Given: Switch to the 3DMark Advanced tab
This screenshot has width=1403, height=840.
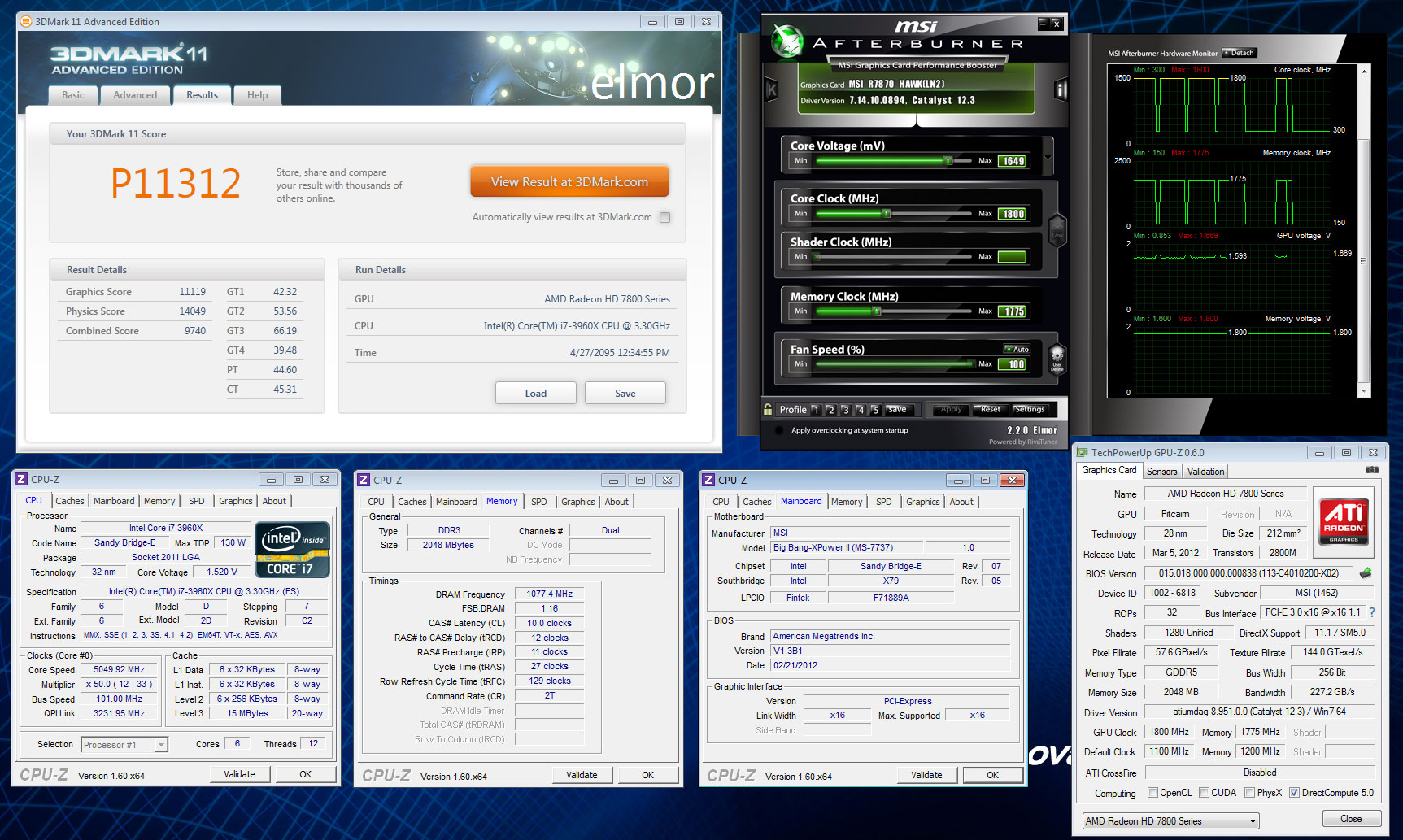Looking at the screenshot, I should (x=135, y=95).
